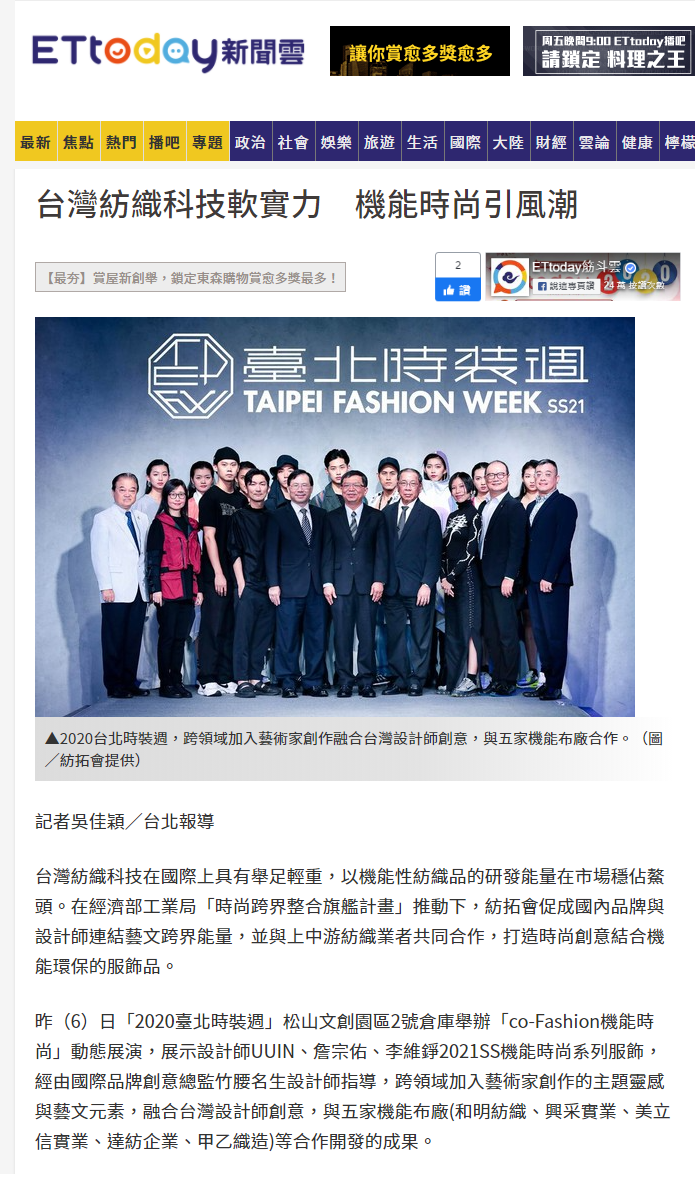This screenshot has width=695, height=1194.
Task: Open the Taipei Fashion Week group photo
Action: tap(335, 516)
